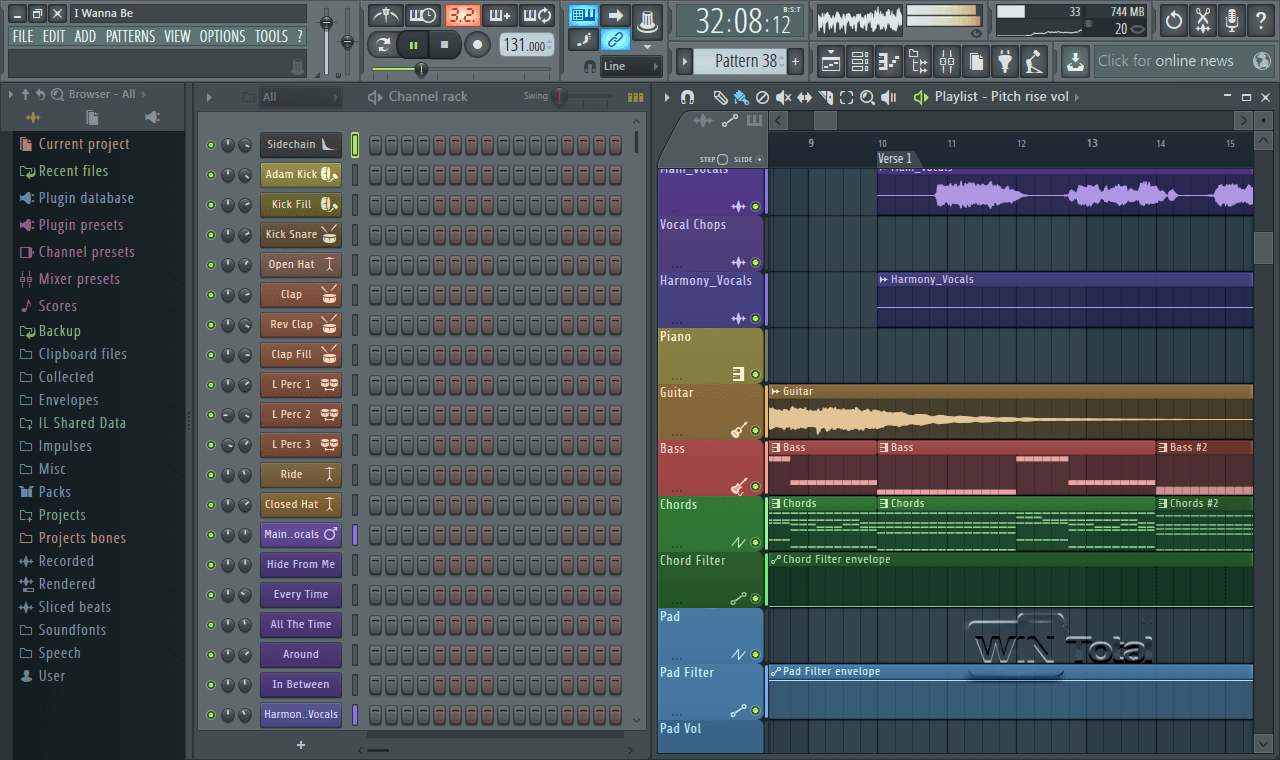Open the channel filter All dropdown
Screen dimensions: 1280x760
299,97
